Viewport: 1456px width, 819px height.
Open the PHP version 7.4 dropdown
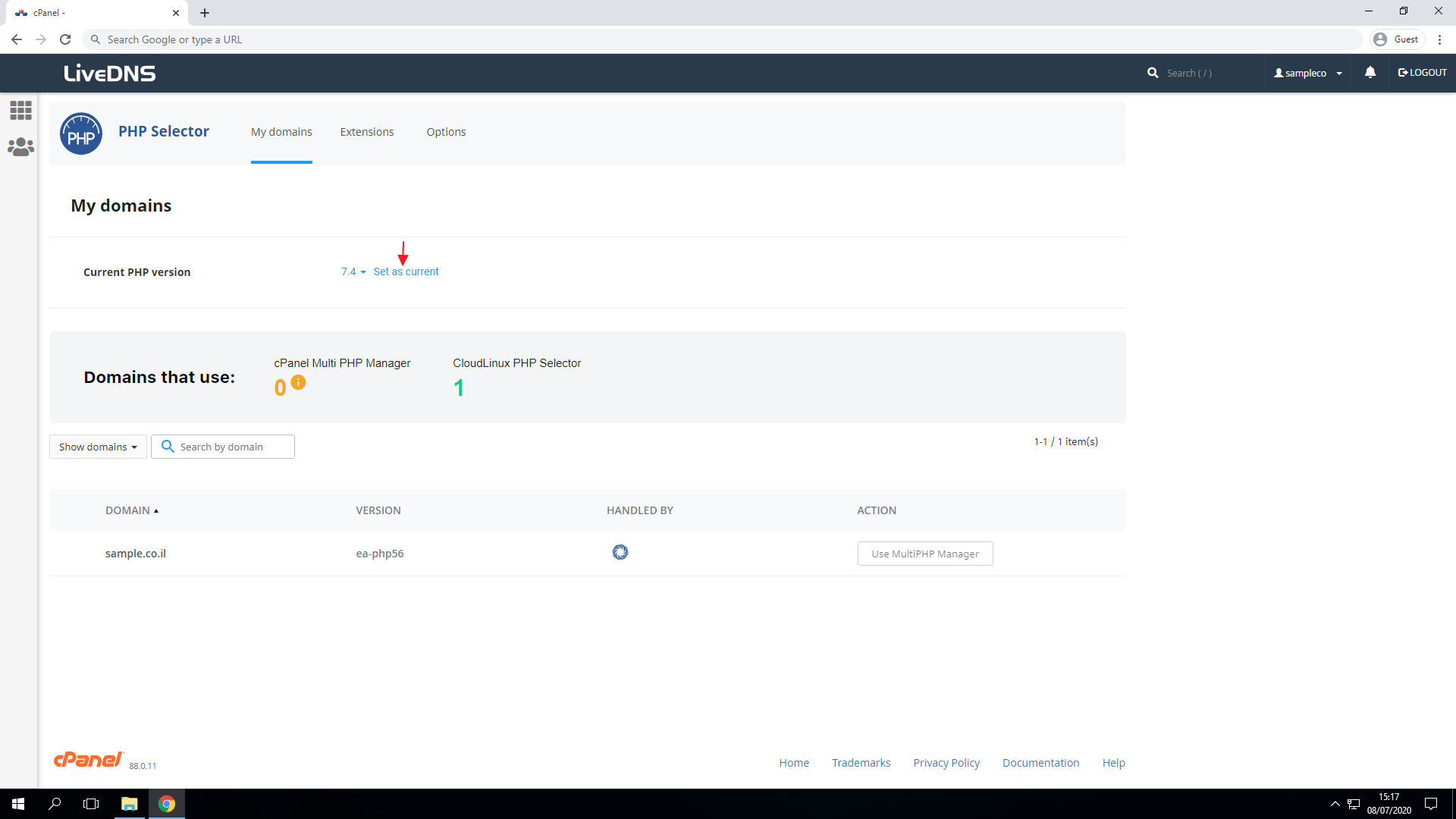(353, 271)
